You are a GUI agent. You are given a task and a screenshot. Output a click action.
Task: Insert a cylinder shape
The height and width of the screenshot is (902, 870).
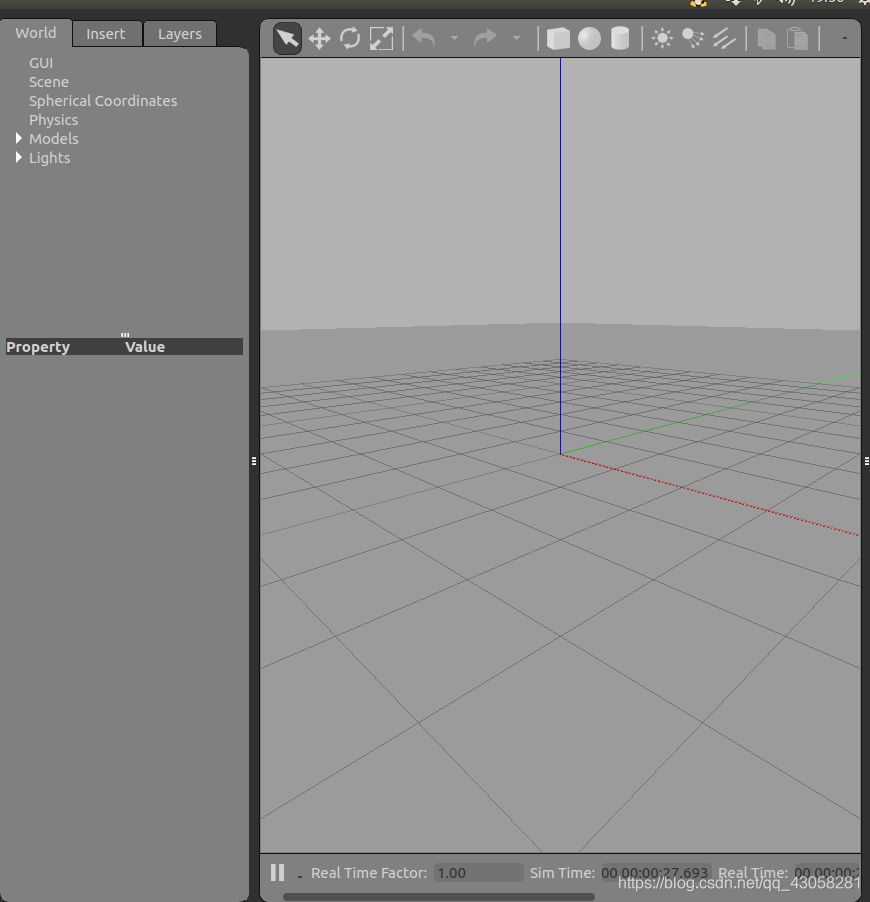620,39
